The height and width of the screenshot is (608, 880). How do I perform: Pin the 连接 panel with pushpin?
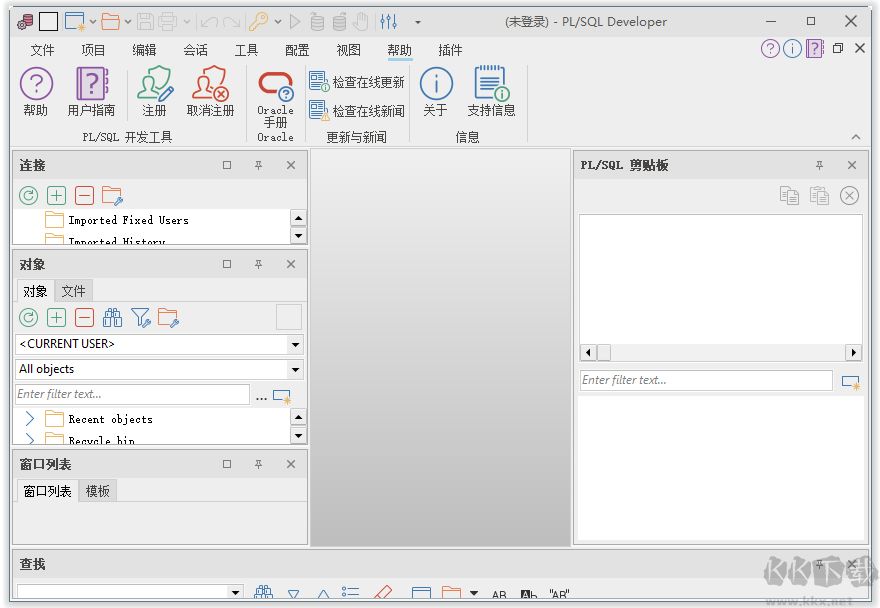point(258,166)
